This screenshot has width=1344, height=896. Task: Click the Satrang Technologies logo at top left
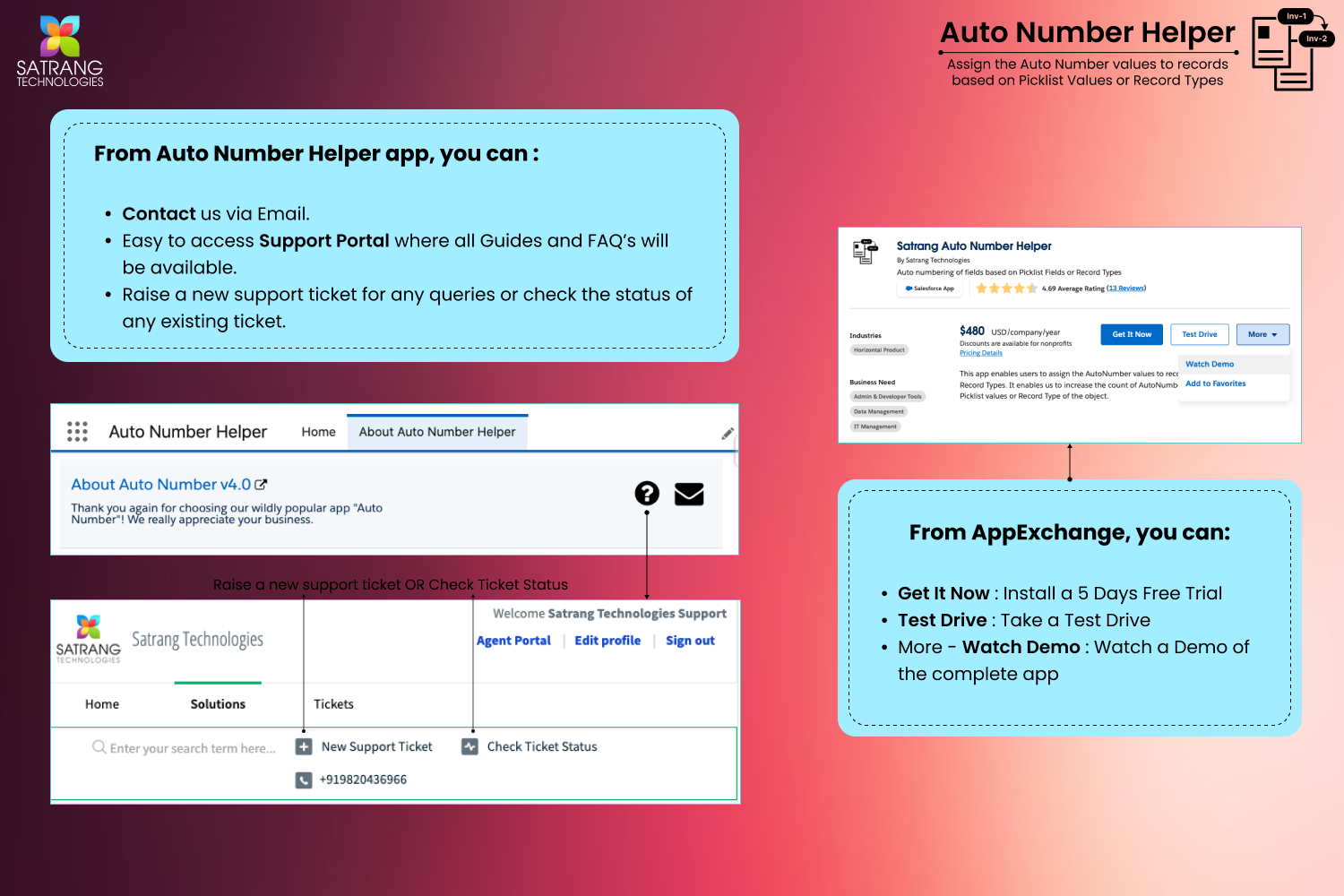pyautogui.click(x=60, y=51)
